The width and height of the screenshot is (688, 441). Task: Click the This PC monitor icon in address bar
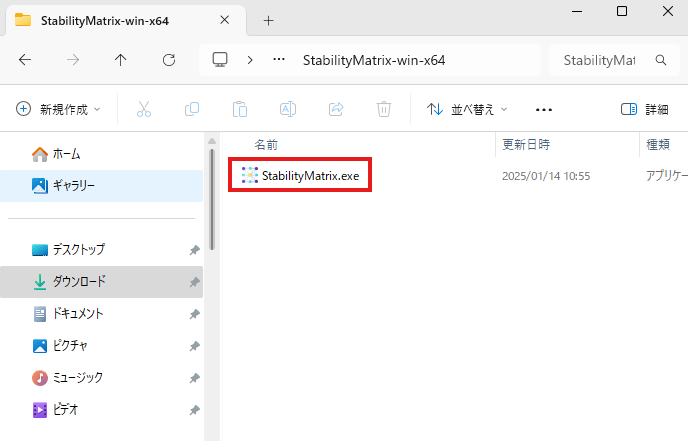[220, 60]
